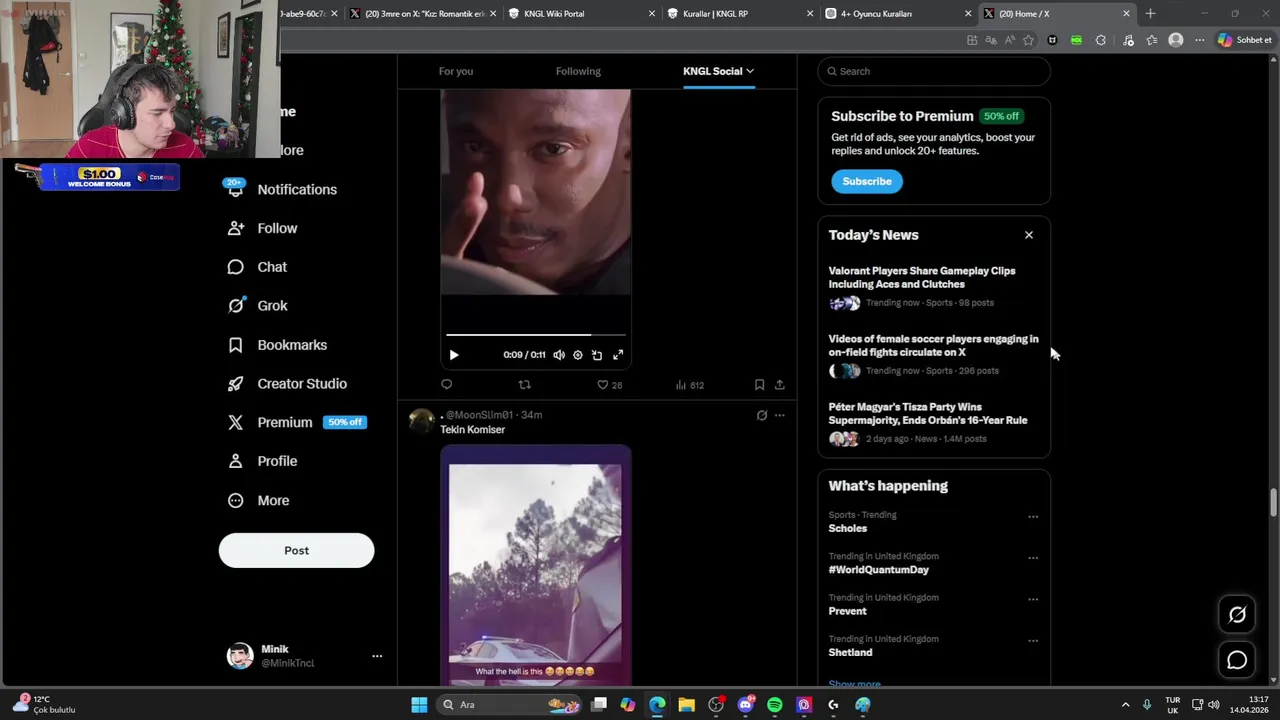Image resolution: width=1280 pixels, height=720 pixels.
Task: Open Discord from the taskbar
Action: click(x=745, y=705)
